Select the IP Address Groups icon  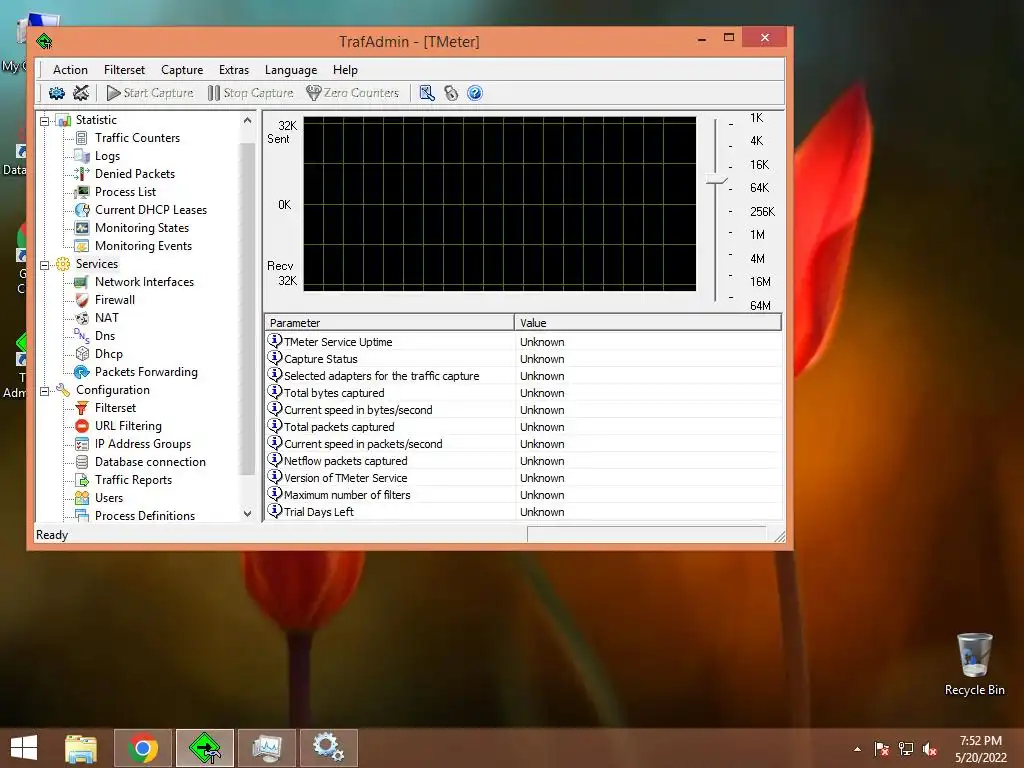pyautogui.click(x=82, y=444)
